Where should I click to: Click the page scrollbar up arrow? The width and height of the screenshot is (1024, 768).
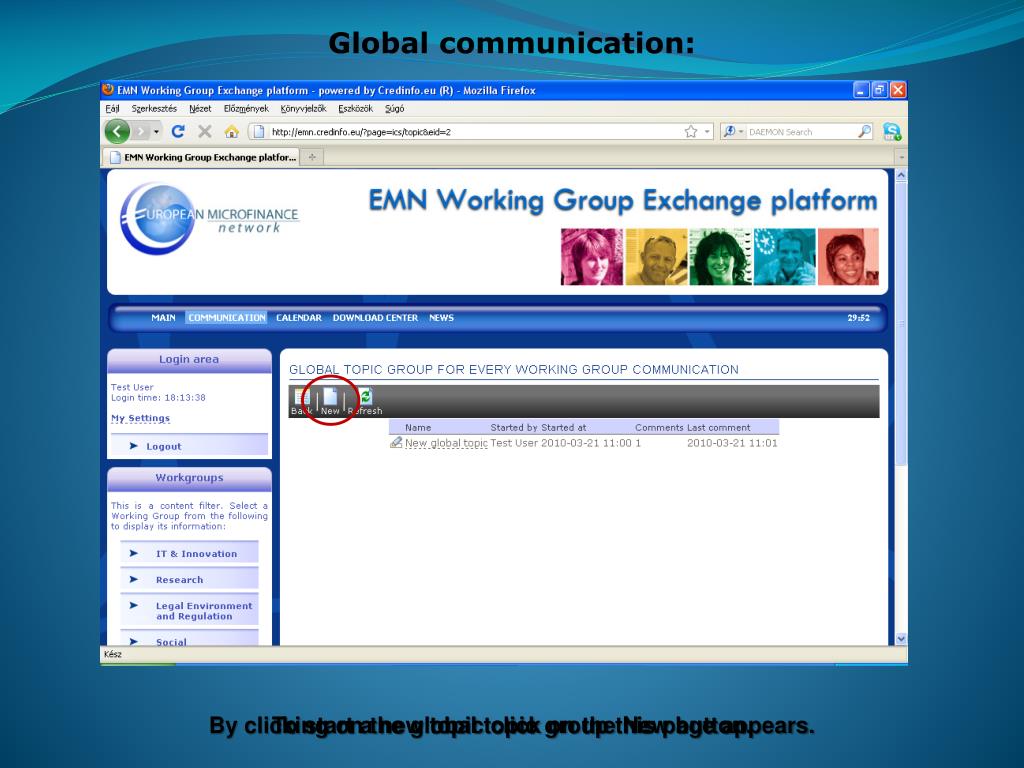[x=901, y=175]
